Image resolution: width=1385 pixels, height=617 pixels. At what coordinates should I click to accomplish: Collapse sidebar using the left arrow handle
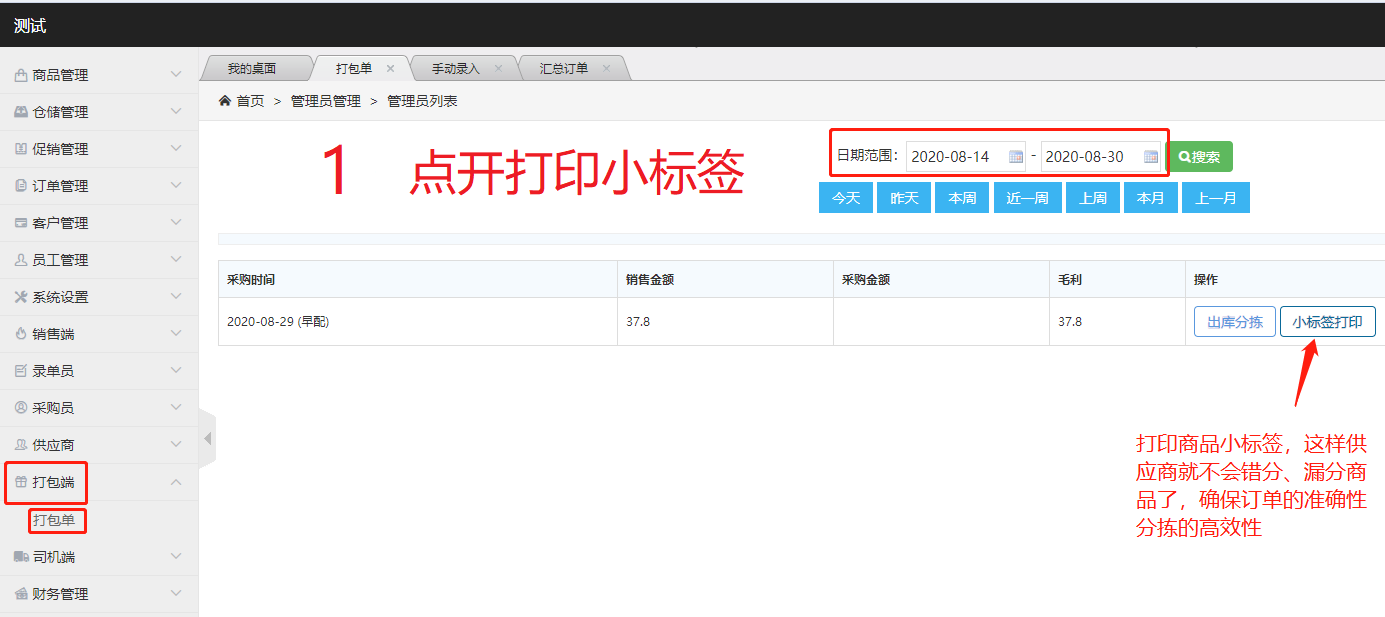[x=208, y=438]
